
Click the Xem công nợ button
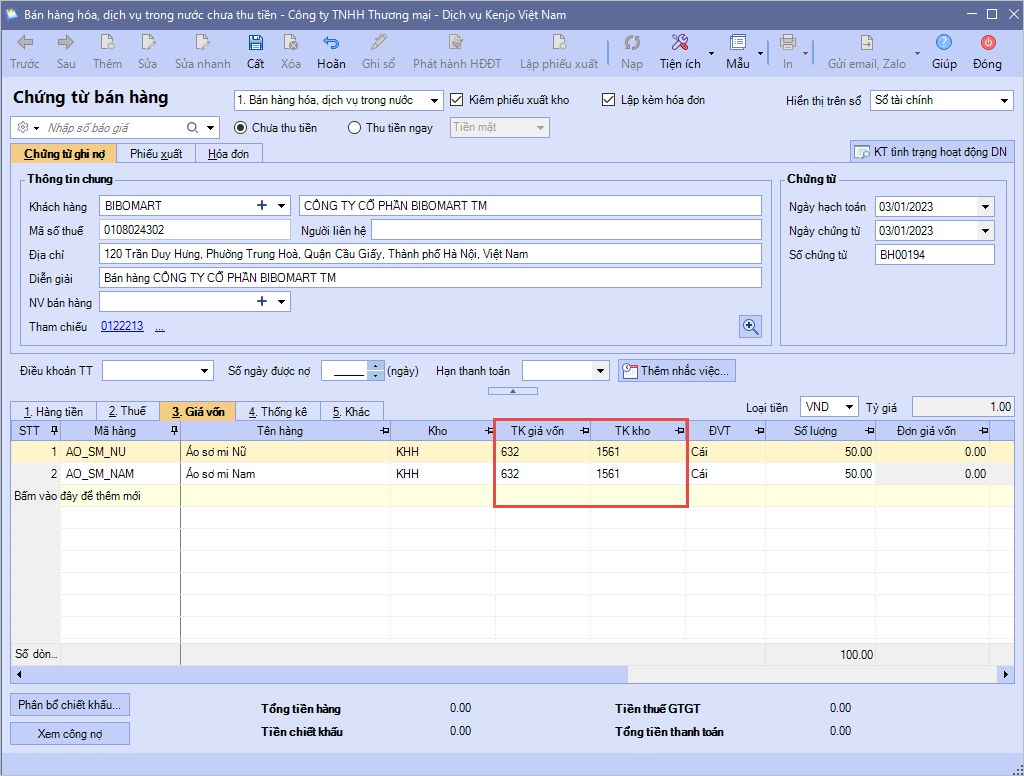point(70,733)
